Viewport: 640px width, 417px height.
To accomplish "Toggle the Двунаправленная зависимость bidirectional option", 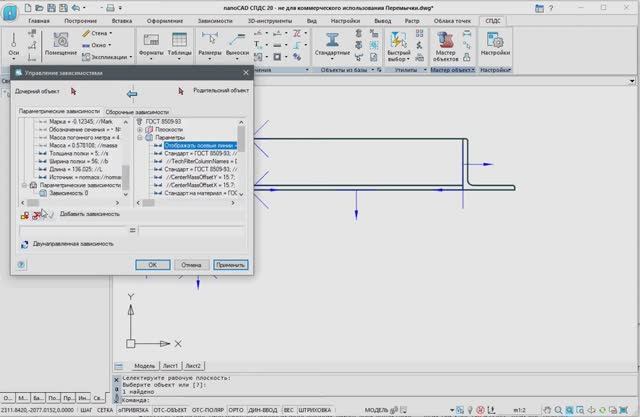I will point(68,244).
